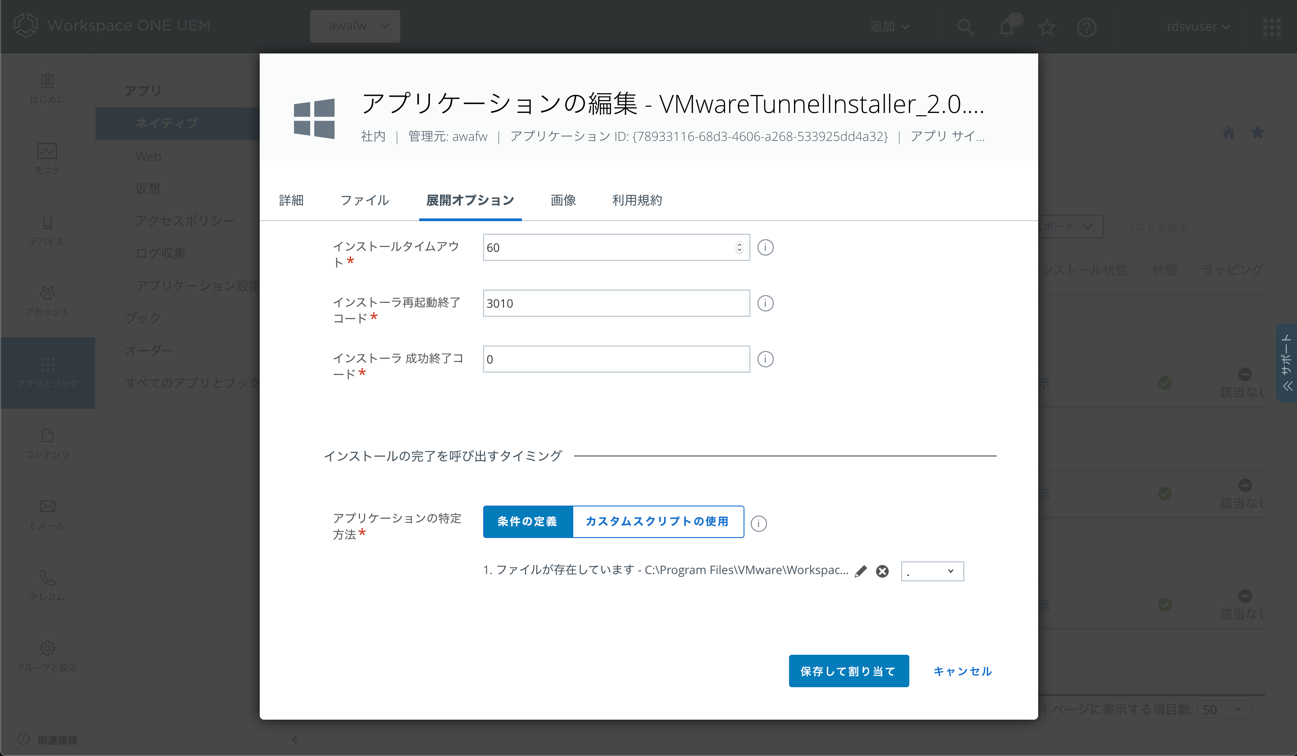Open アカウント in the sidebar
This screenshot has height=756, width=1297.
(47, 301)
